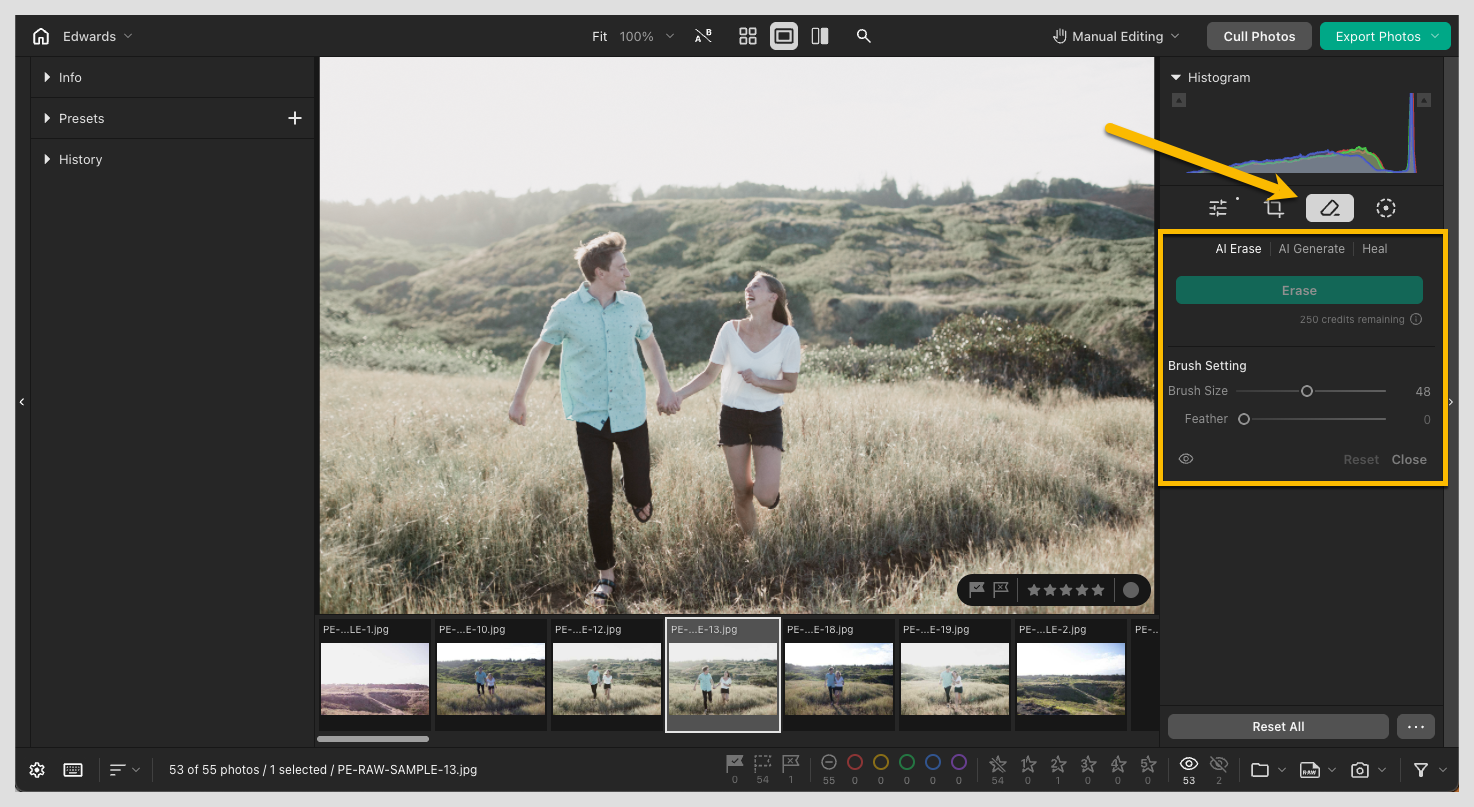
Task: Open the sort order dropdown
Action: point(125,770)
